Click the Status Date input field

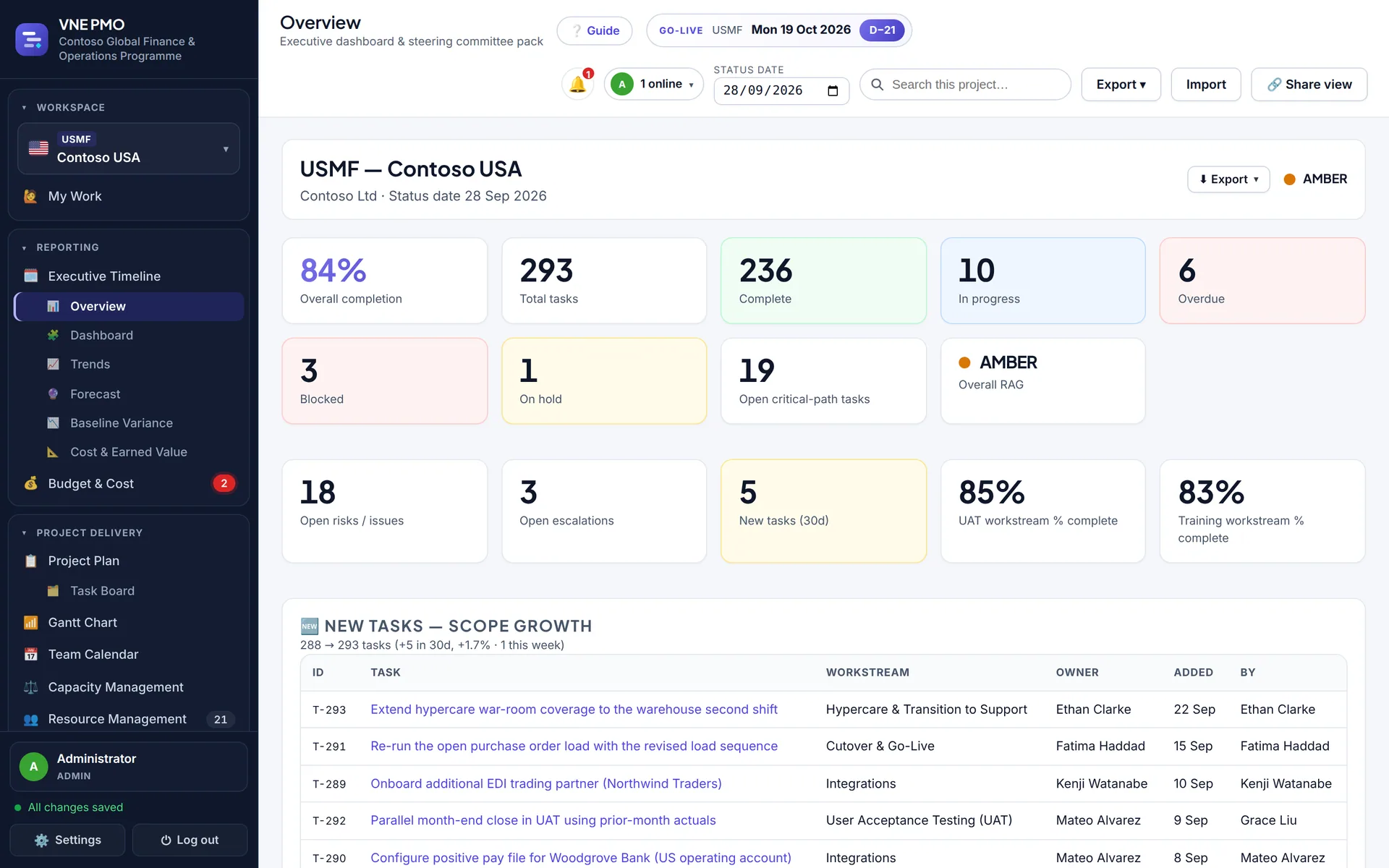click(781, 91)
